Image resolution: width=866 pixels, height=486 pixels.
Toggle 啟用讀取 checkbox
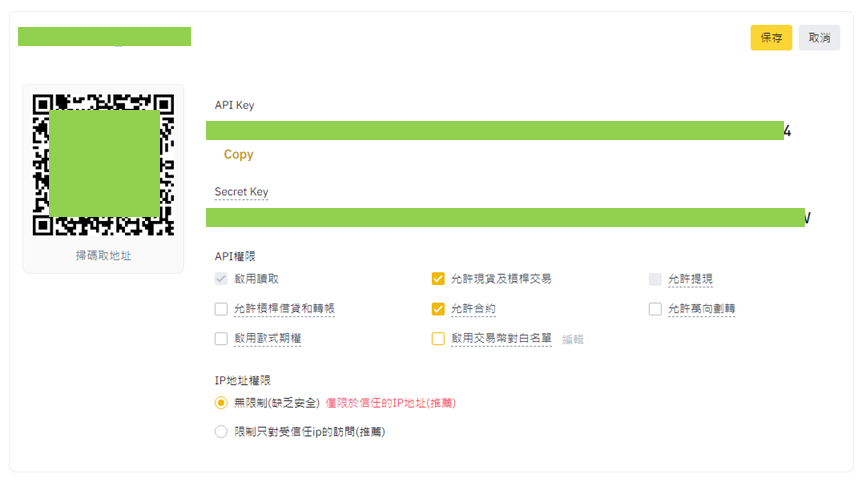click(221, 279)
